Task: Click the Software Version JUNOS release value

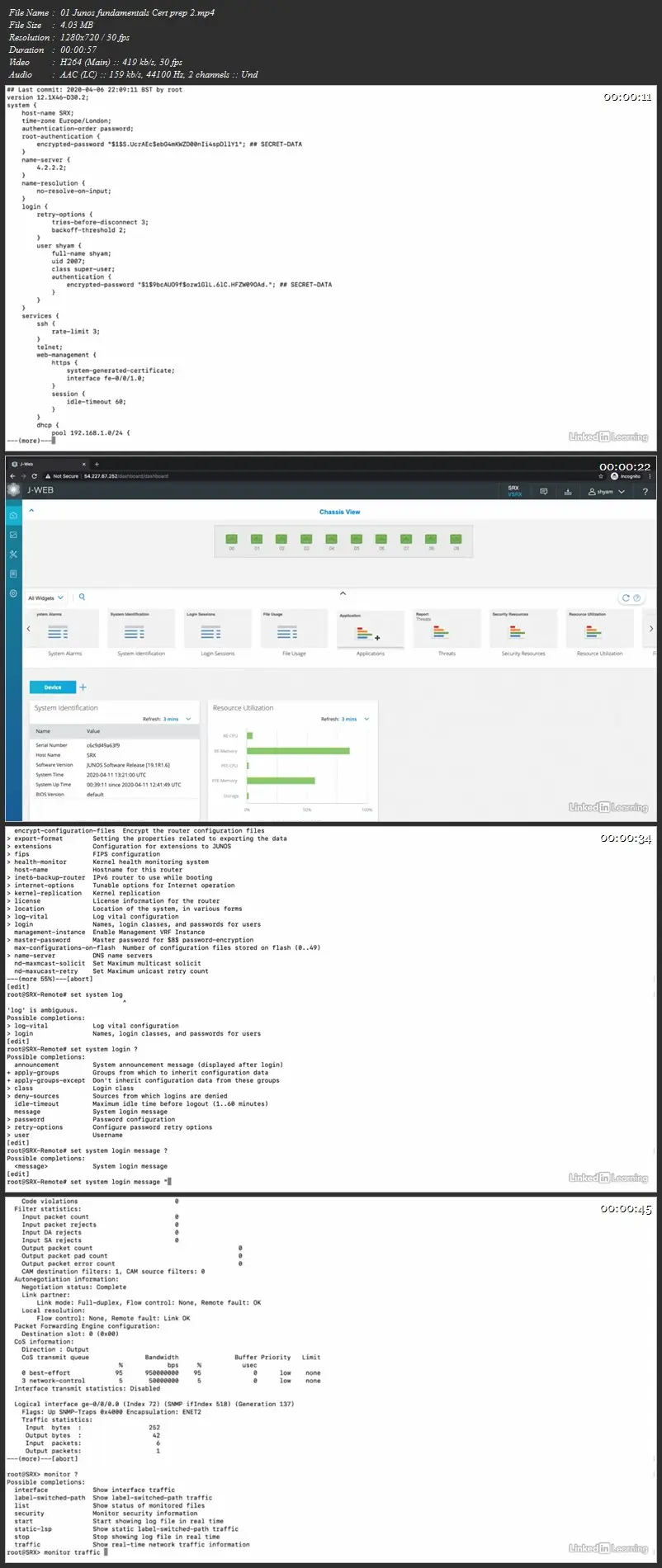Action: point(128,765)
